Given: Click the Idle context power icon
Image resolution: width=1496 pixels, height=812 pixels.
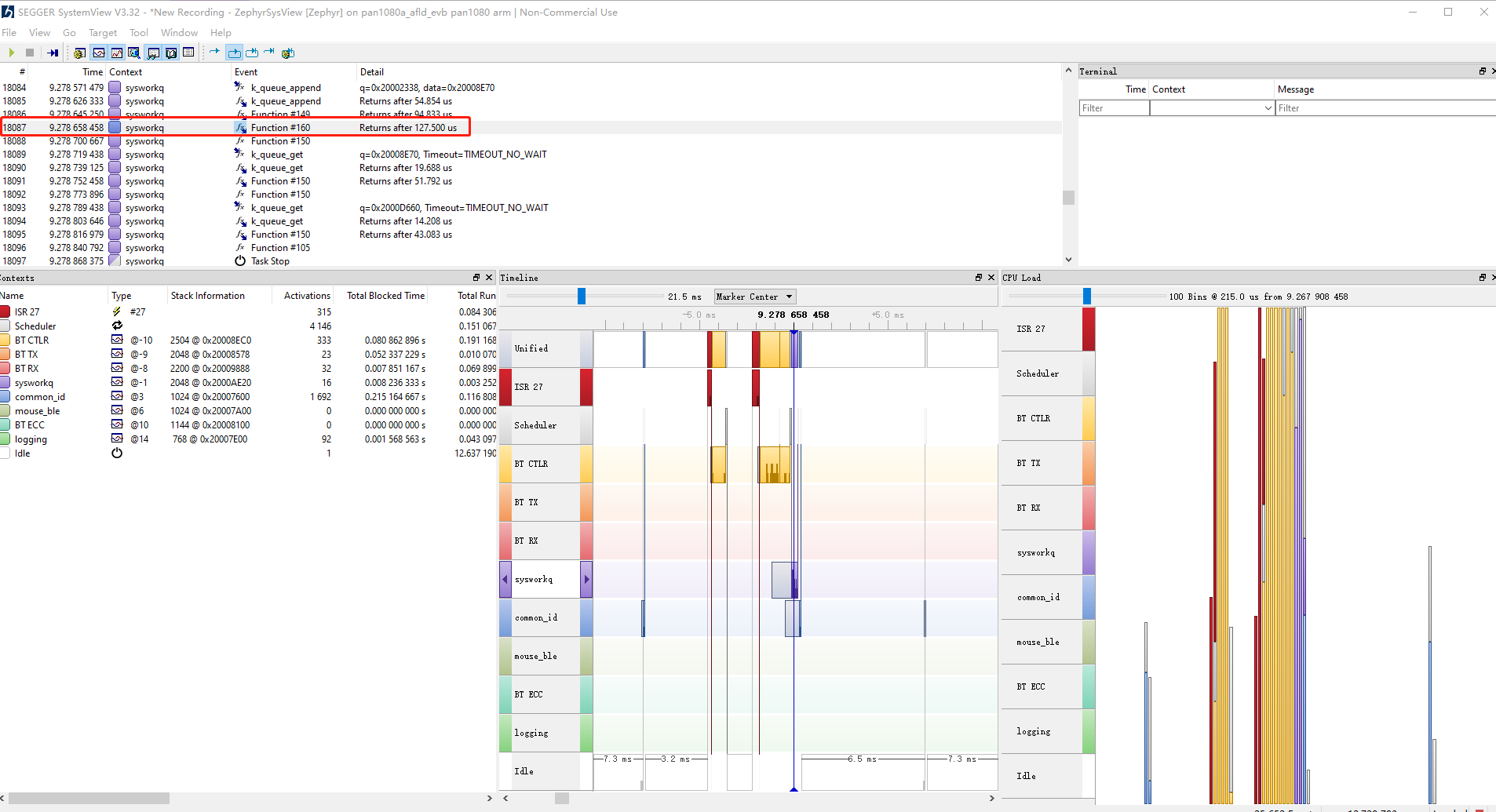Looking at the screenshot, I should click(117, 453).
